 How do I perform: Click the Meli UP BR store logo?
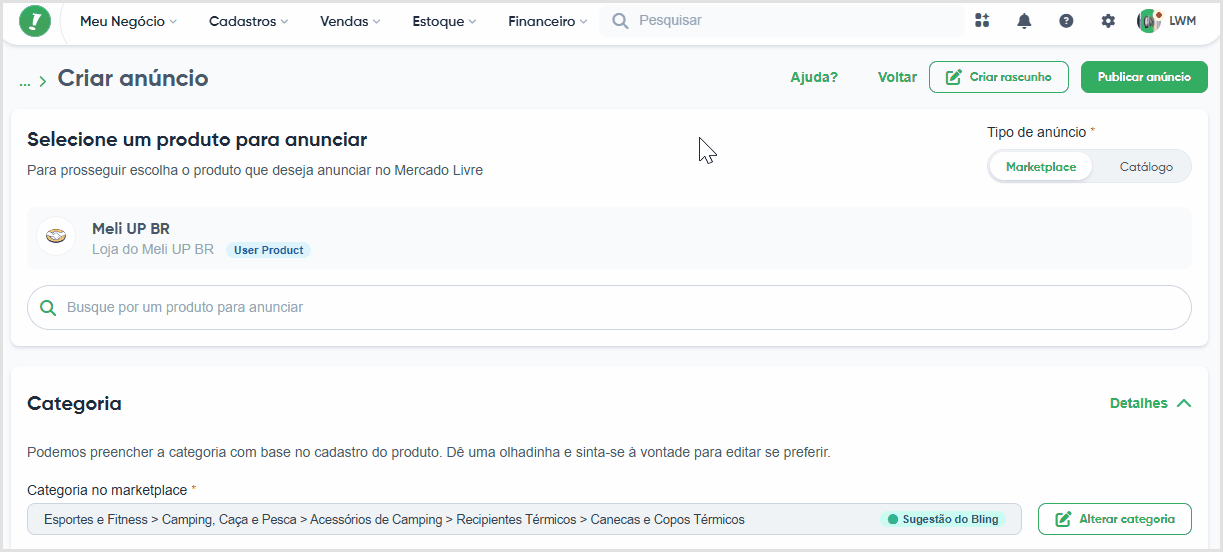pyautogui.click(x=56, y=237)
